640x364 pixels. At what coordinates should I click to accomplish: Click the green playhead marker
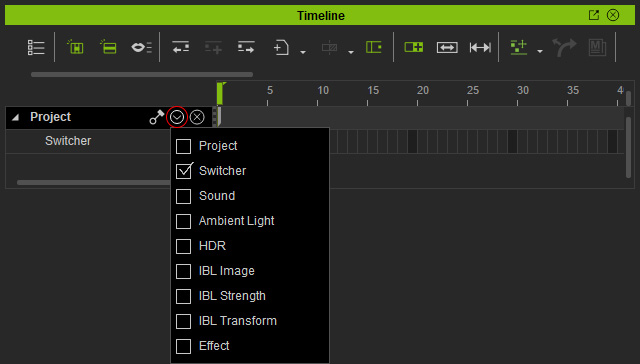(220, 93)
